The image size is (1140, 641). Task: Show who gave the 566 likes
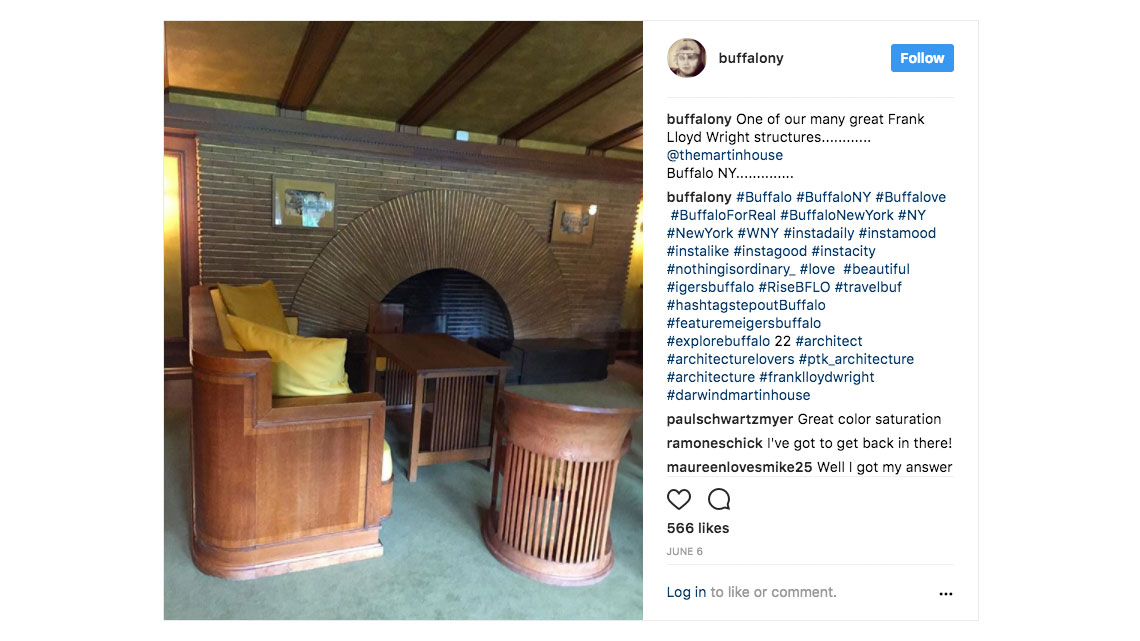pyautogui.click(x=698, y=528)
